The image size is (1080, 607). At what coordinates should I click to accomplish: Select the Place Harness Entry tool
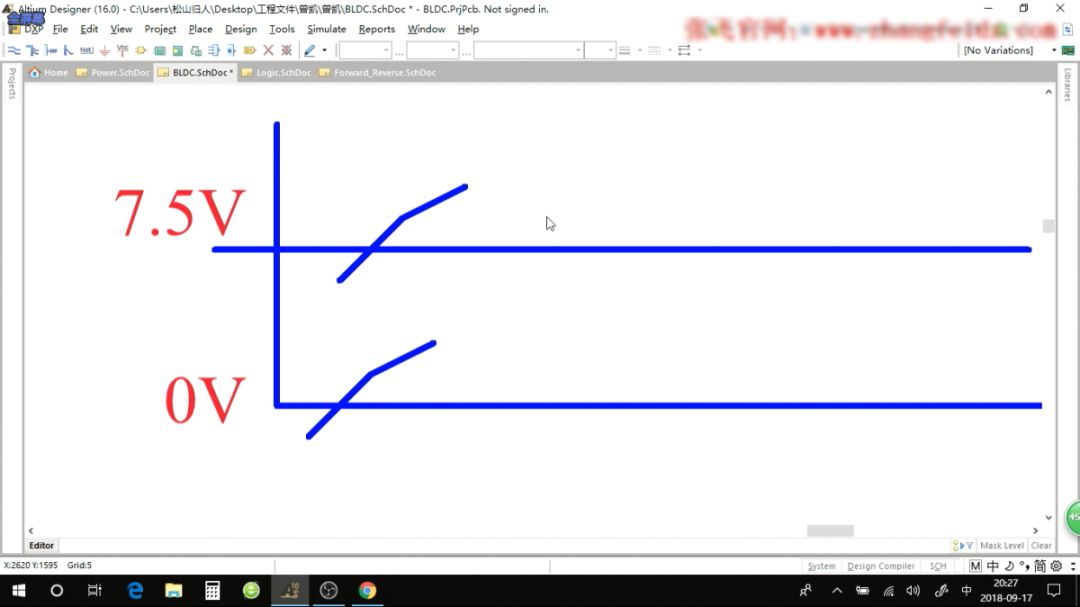coord(231,50)
